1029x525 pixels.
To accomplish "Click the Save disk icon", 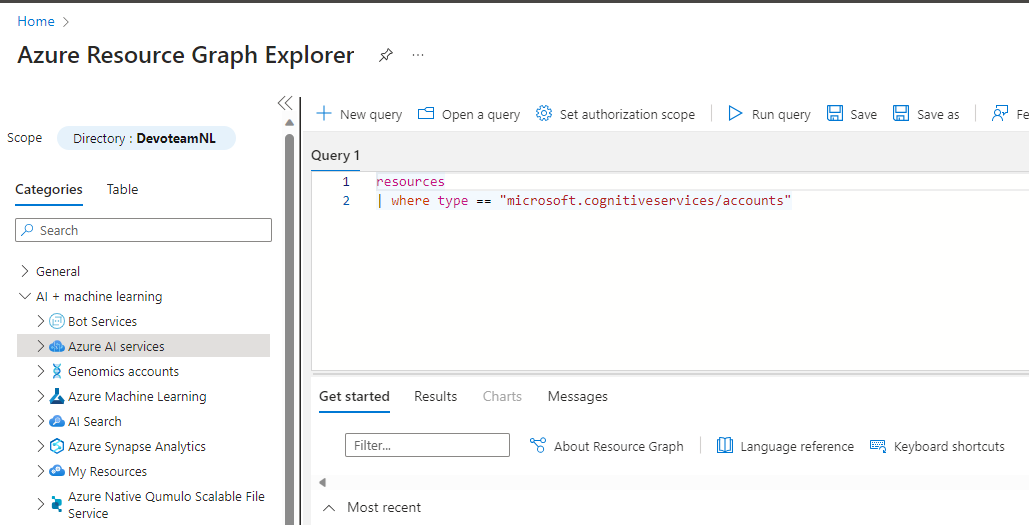I will coord(835,114).
